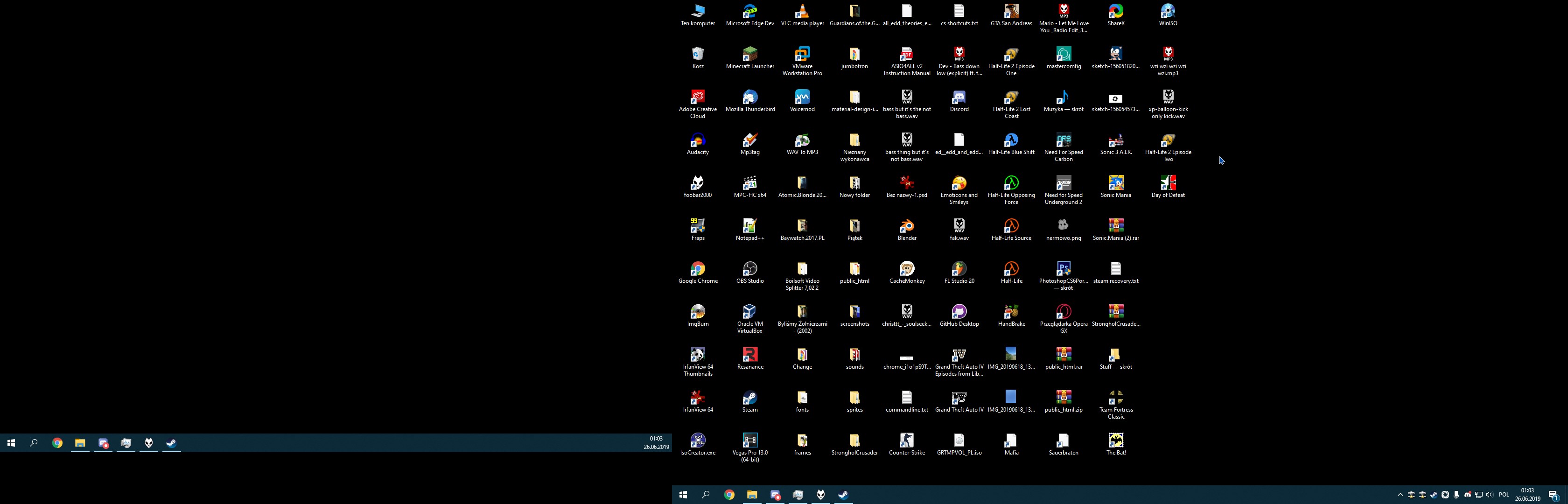The image size is (1568, 504).
Task: Select the Mp3tag desktop shortcut
Action: pyautogui.click(x=750, y=144)
